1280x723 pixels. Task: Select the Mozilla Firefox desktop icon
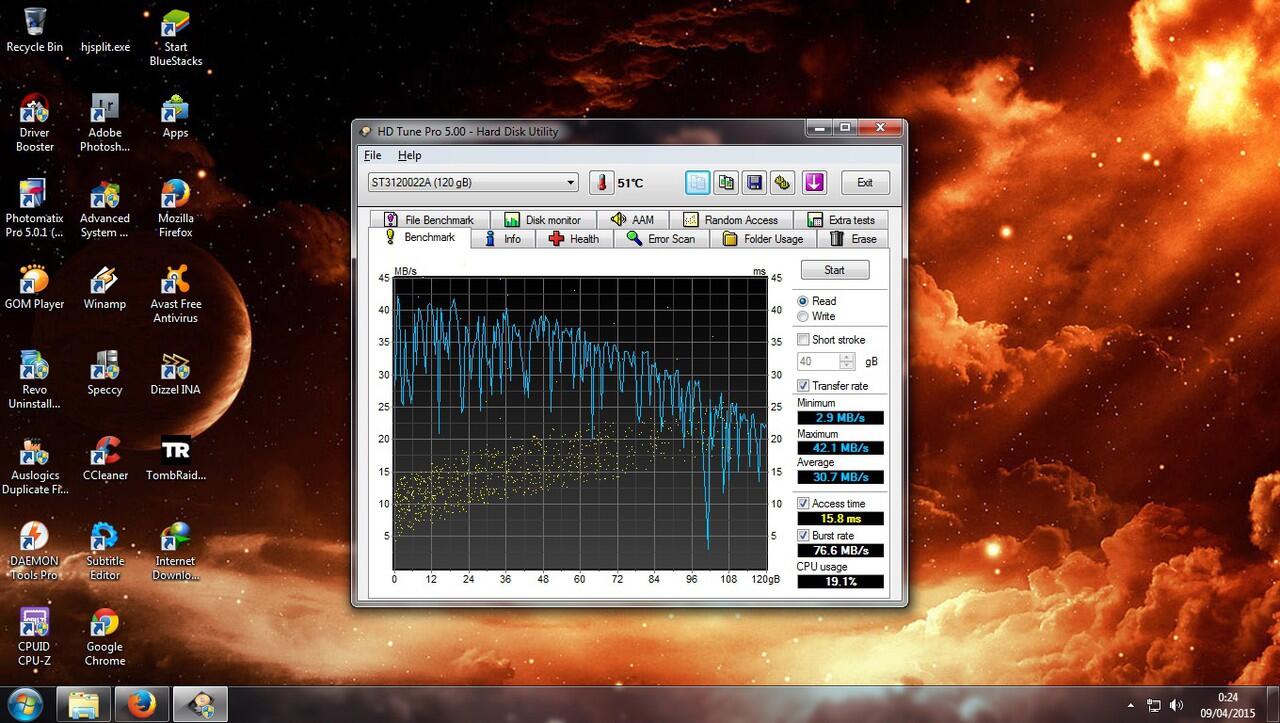[x=175, y=209]
